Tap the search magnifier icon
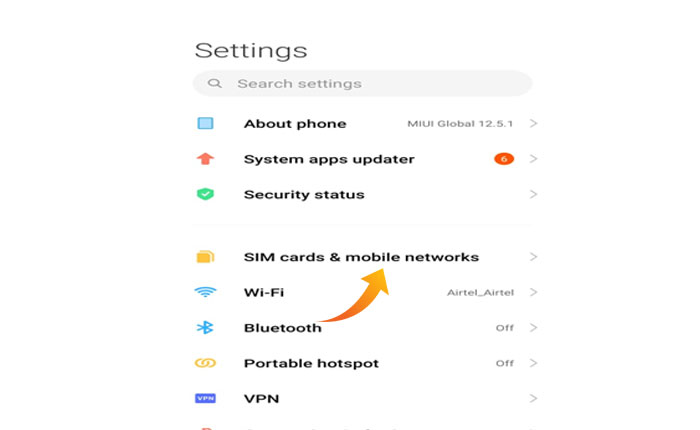700x430 pixels. click(215, 84)
